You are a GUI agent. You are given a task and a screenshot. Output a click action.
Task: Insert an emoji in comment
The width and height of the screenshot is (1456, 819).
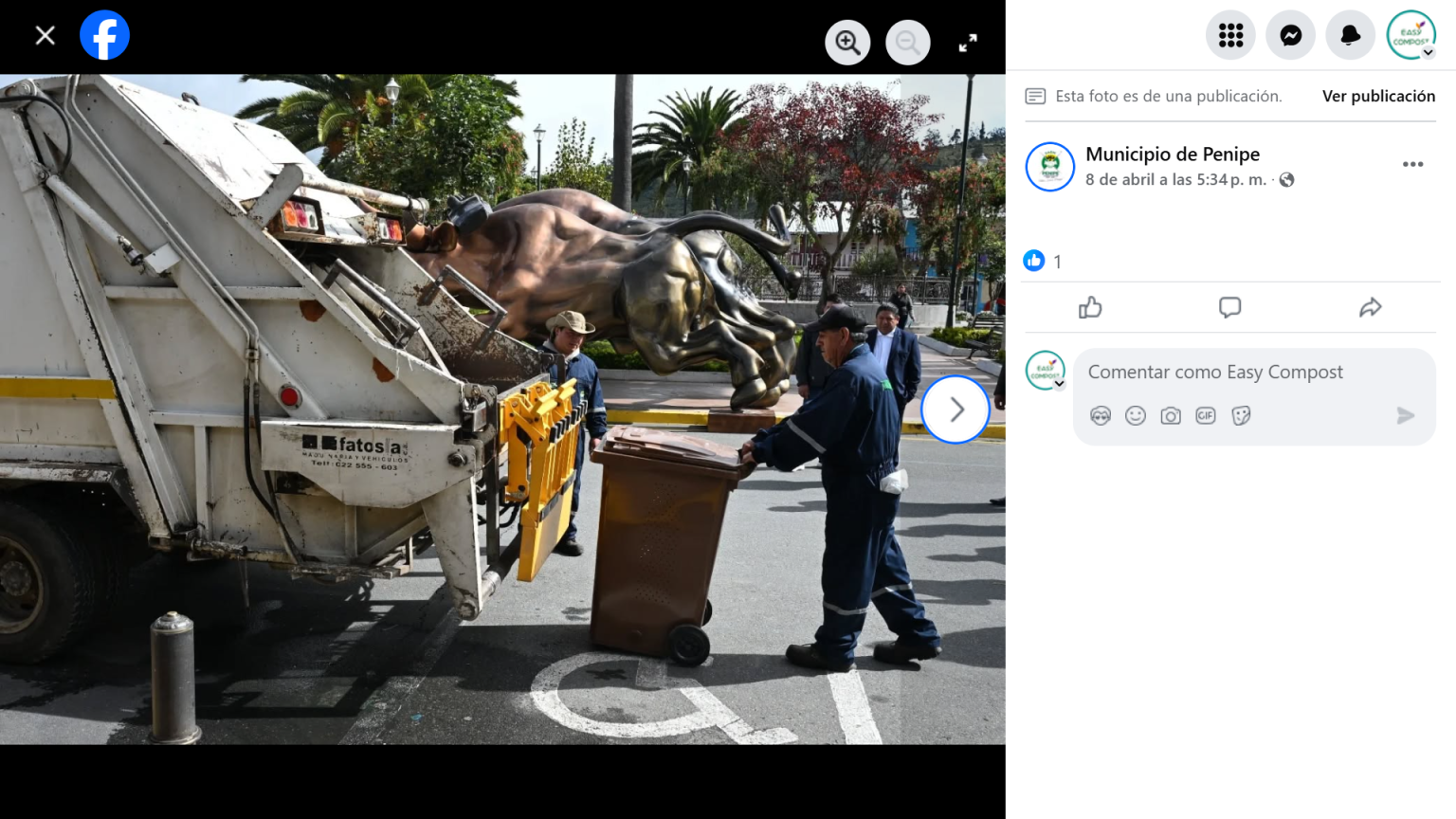tap(1135, 415)
